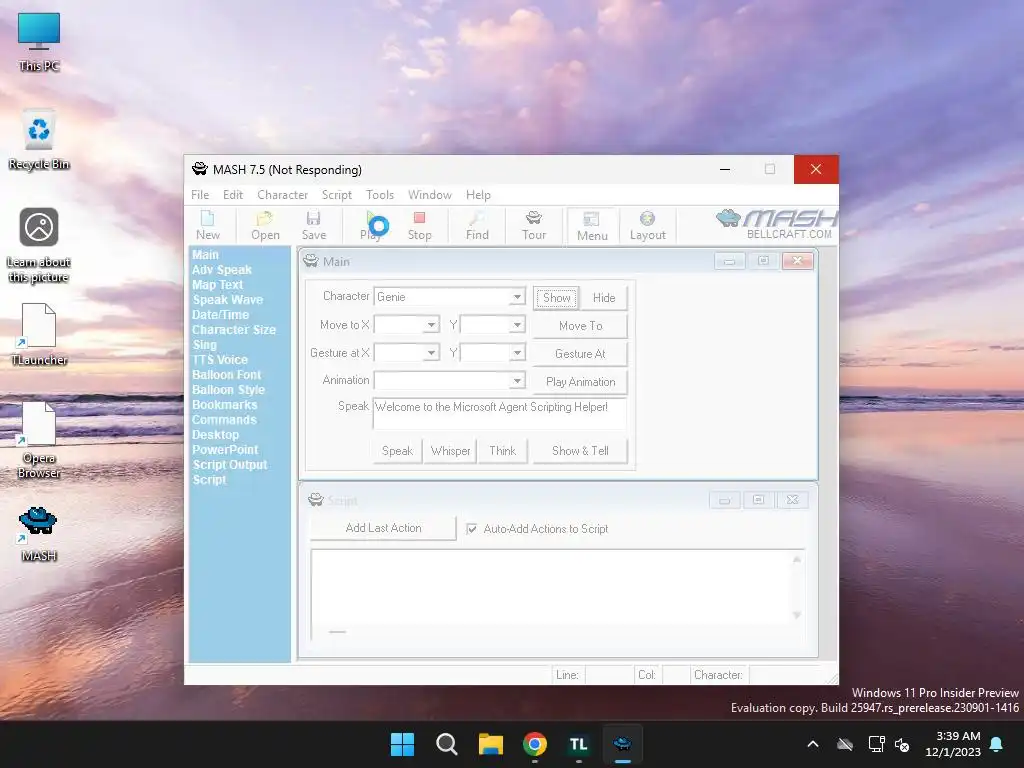This screenshot has width=1024, height=768.
Task: Click the Move To button
Action: (581, 325)
